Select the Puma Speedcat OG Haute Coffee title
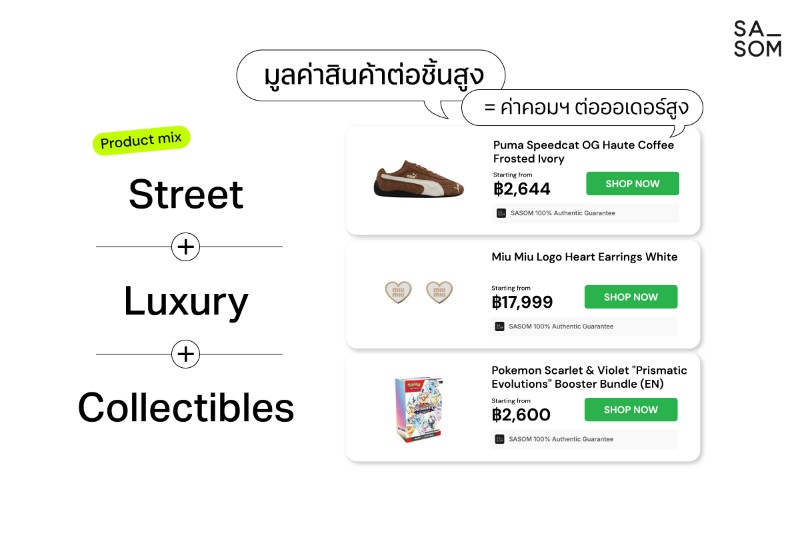 pos(583,151)
